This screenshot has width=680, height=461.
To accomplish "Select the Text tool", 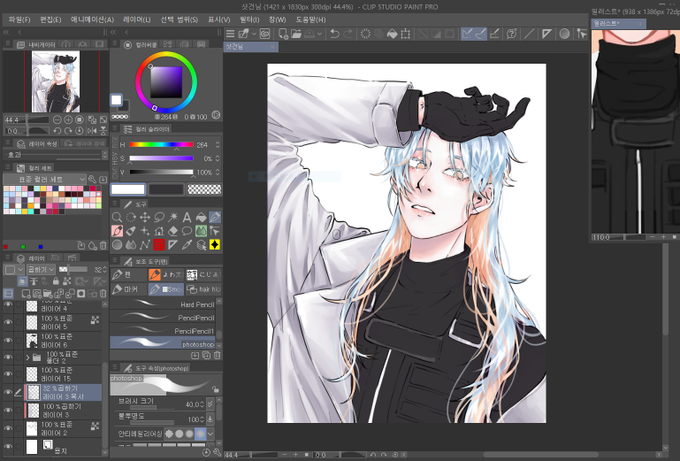I will point(186,217).
